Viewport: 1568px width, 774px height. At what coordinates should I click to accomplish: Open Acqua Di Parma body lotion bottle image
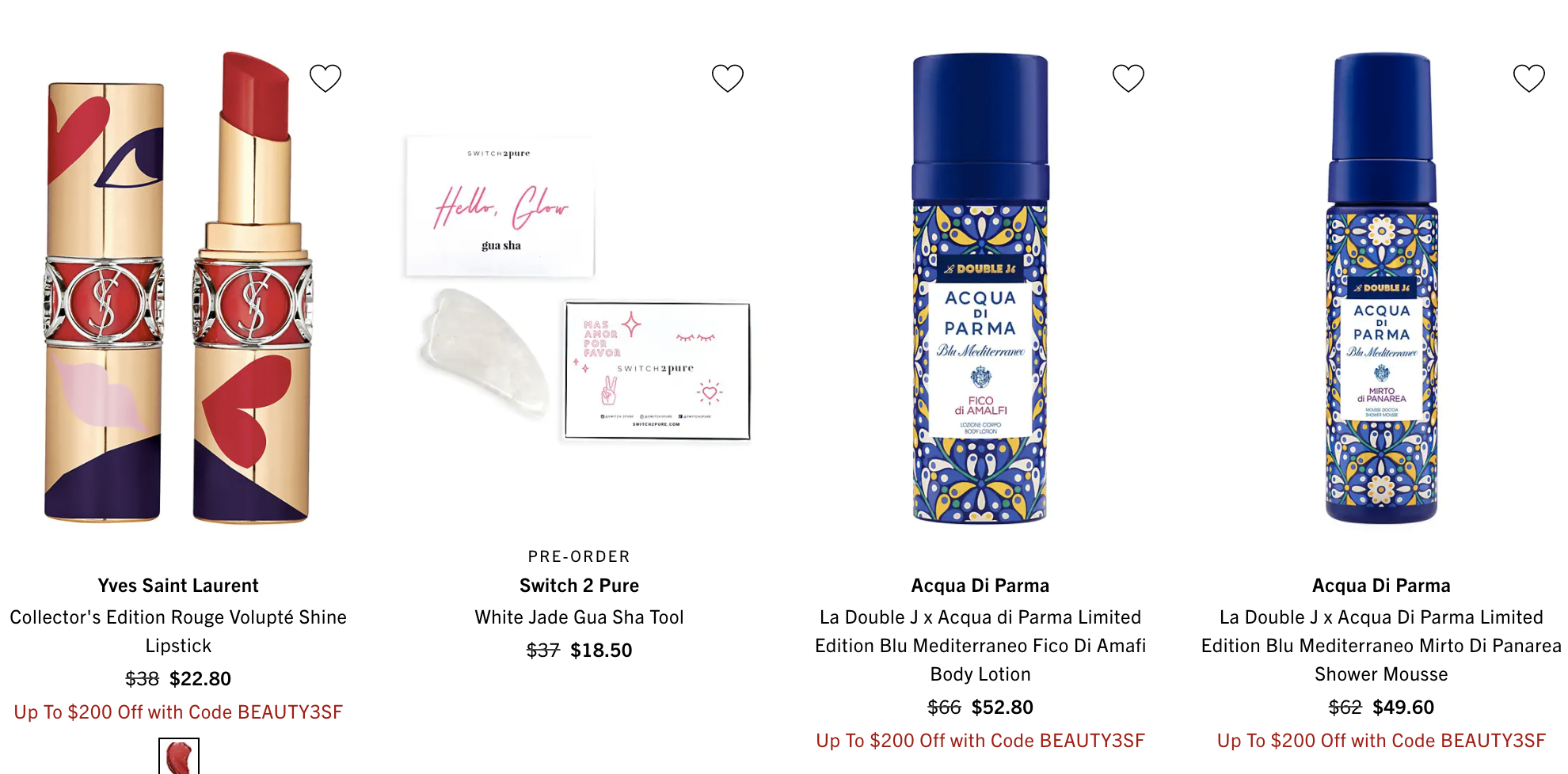[980, 288]
